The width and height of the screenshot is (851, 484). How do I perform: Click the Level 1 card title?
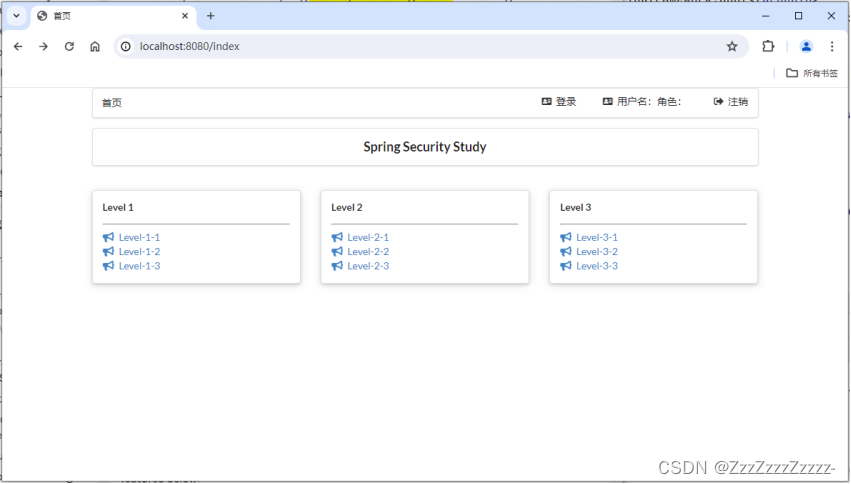tap(118, 208)
